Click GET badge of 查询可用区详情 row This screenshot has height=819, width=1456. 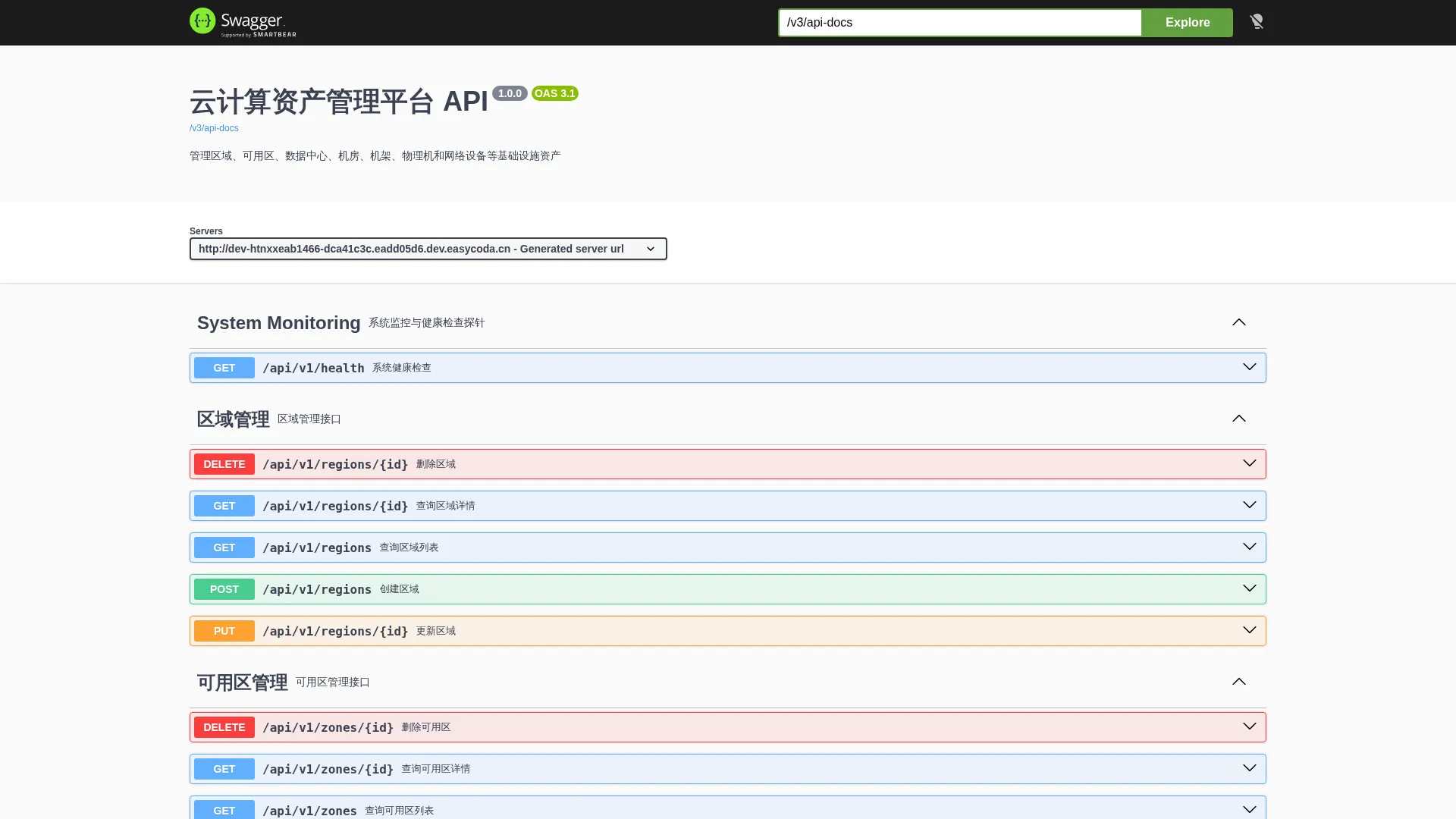click(224, 769)
